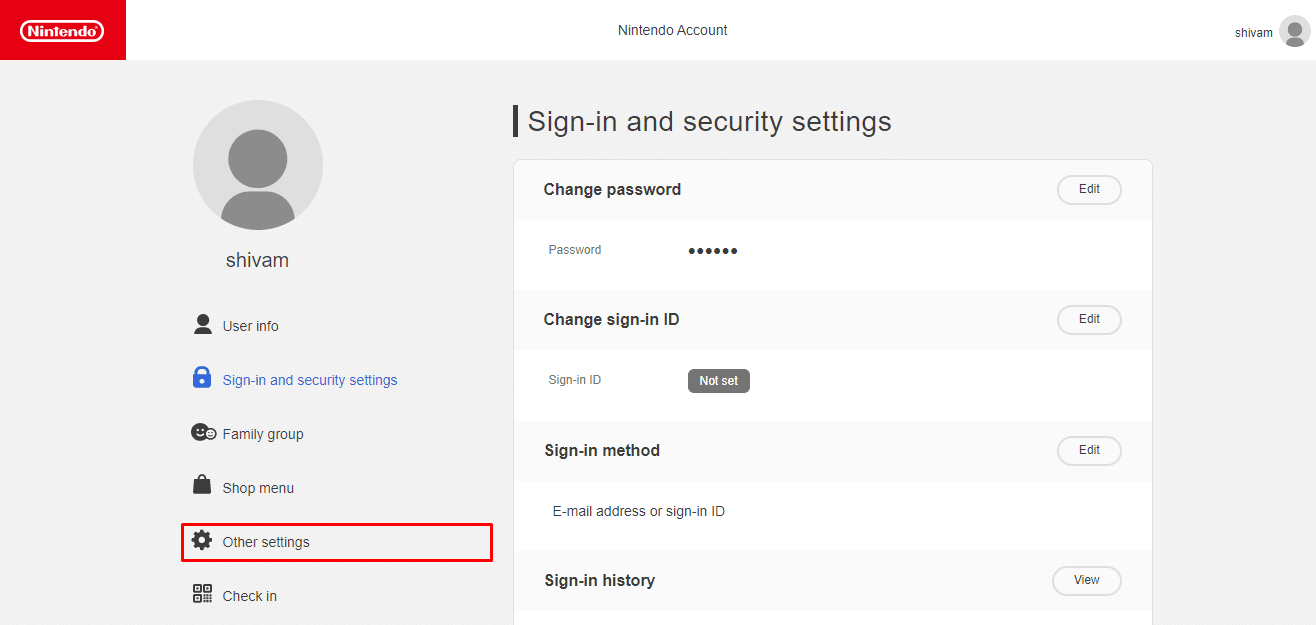
Task: Select the Family group faces icon
Action: coord(204,432)
